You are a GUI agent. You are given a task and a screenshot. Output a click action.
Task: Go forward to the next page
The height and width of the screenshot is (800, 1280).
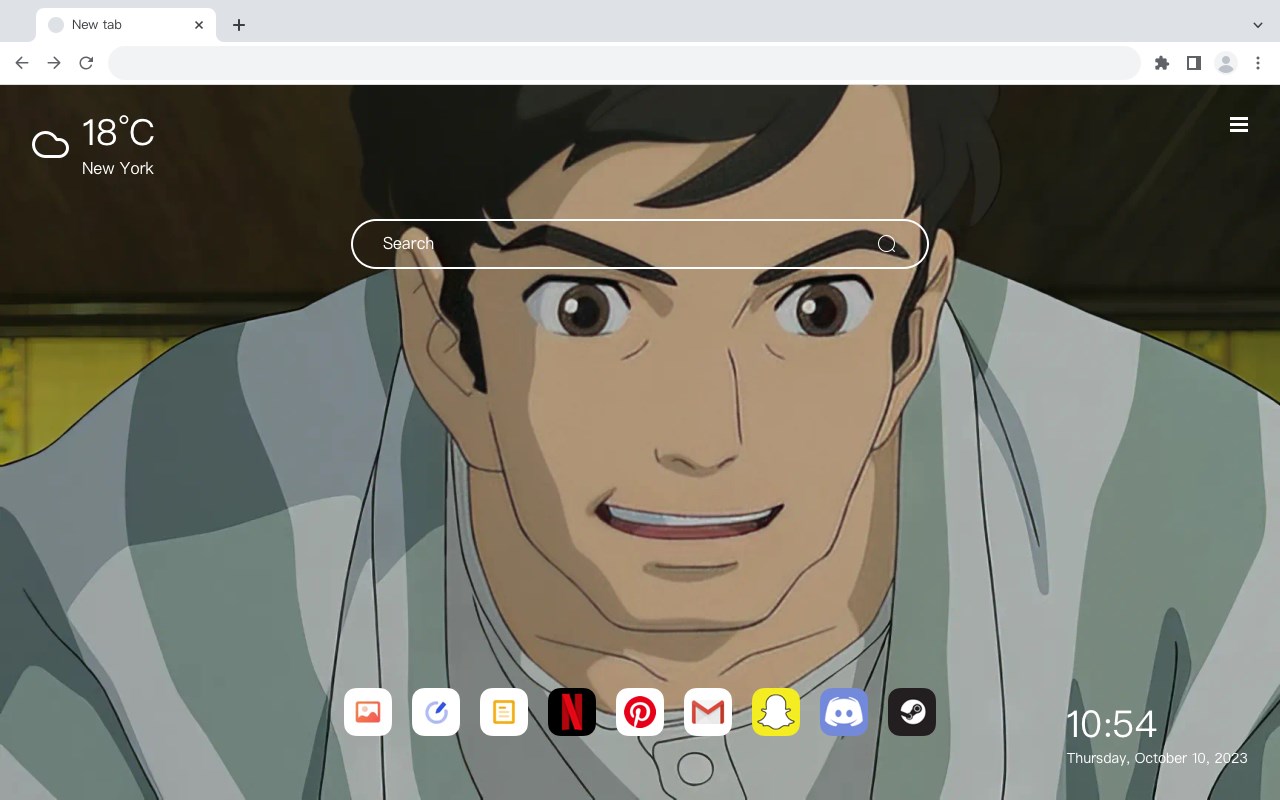coord(54,63)
